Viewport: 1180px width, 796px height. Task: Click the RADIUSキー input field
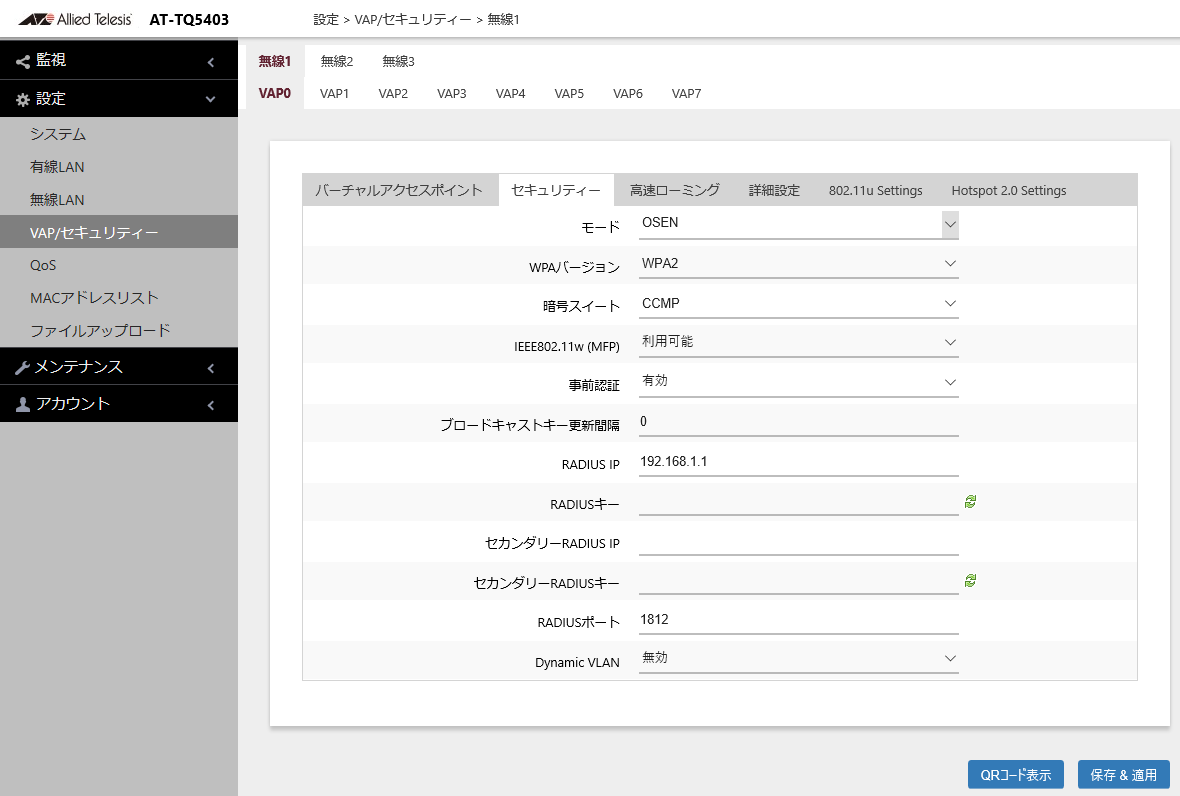coord(798,503)
